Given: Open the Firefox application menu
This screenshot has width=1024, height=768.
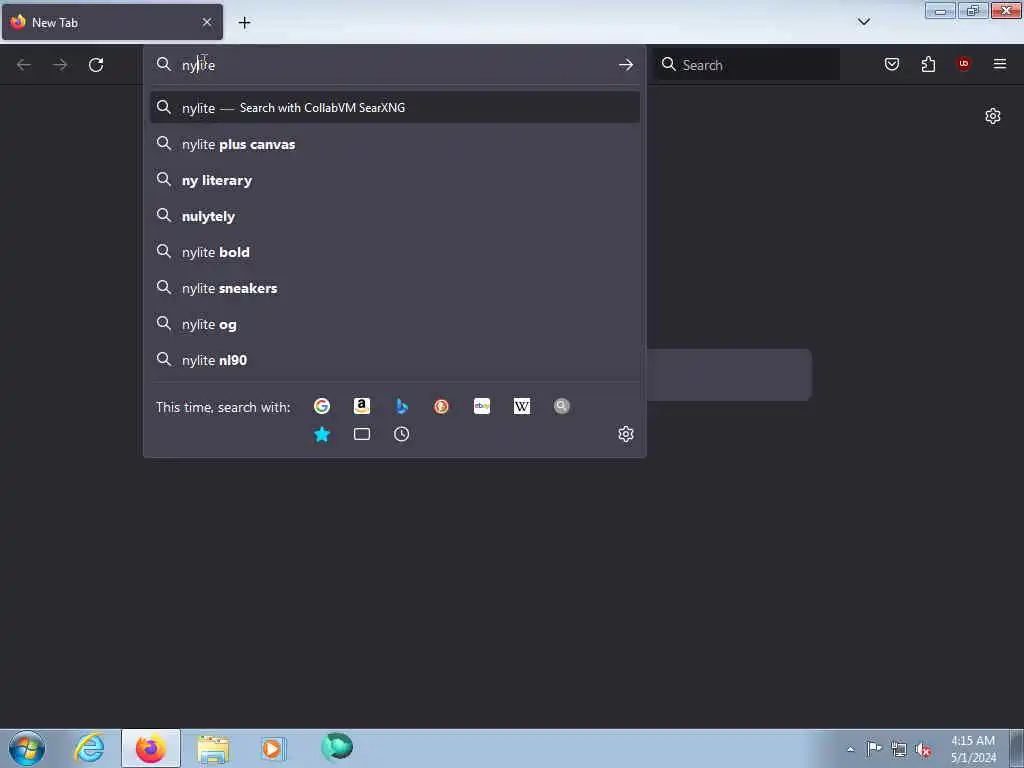Looking at the screenshot, I should (1000, 64).
